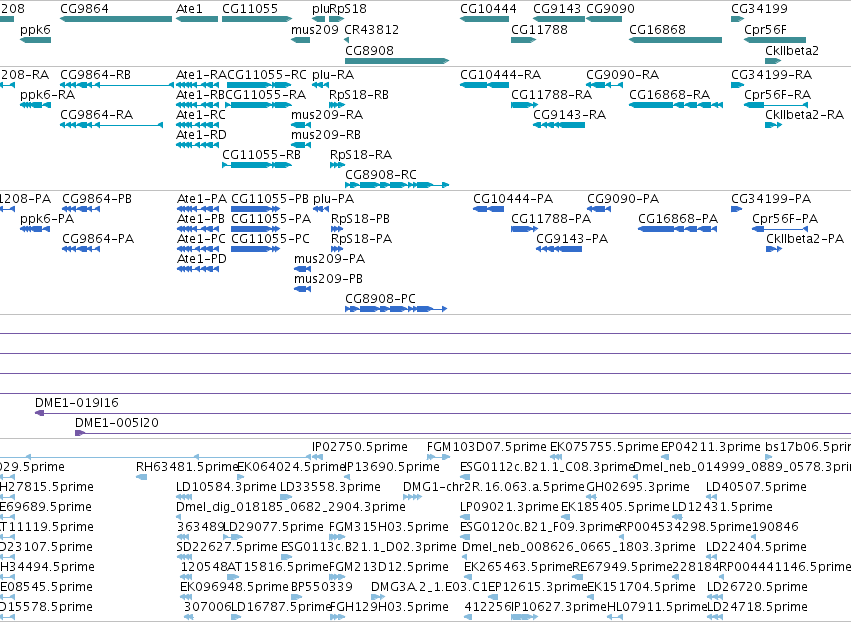Viewport: 851px width, 622px height.
Task: Open the CG11055 gene label
Action: tap(250, 9)
